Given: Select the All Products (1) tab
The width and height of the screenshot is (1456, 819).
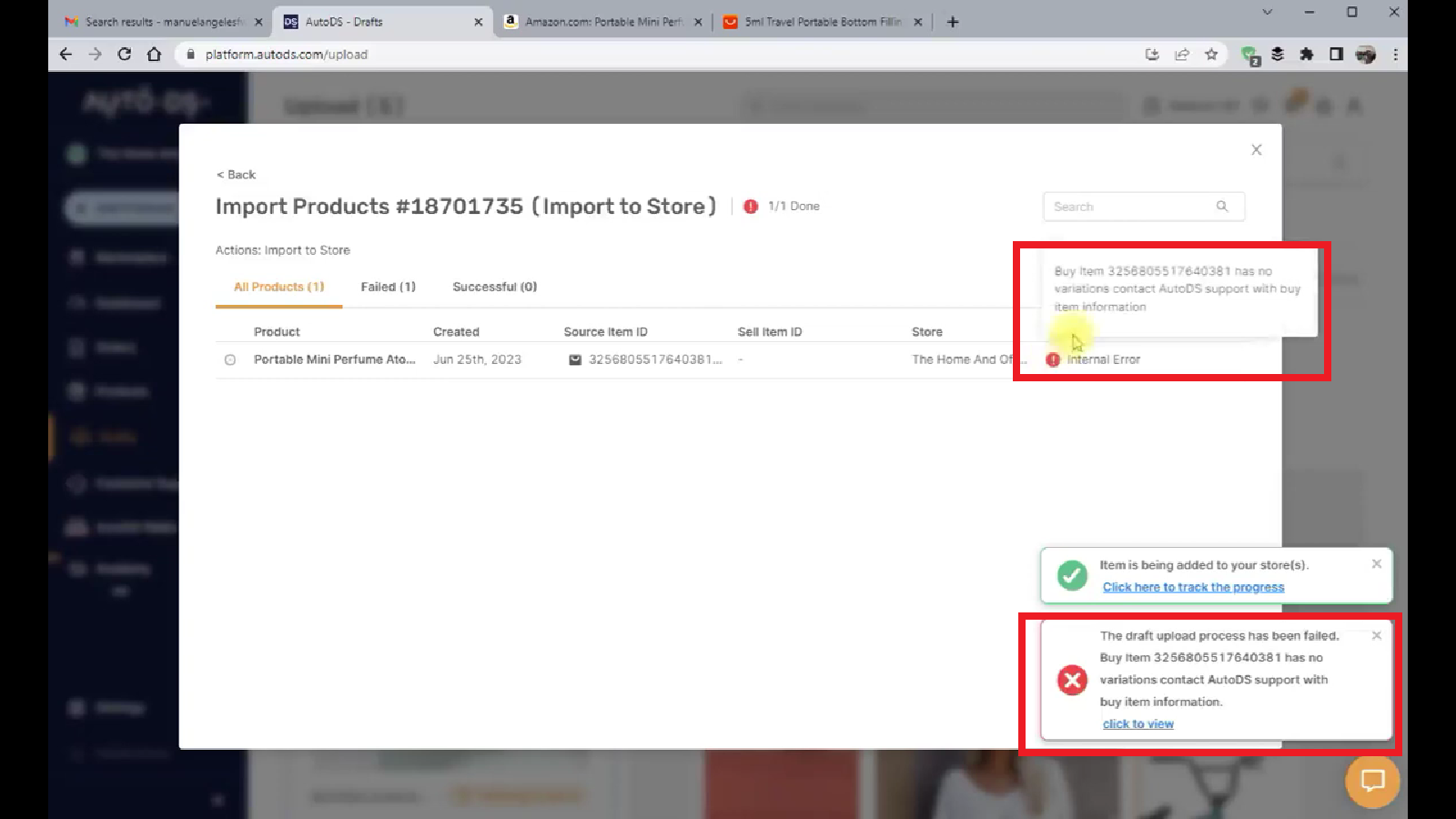Looking at the screenshot, I should 278,287.
